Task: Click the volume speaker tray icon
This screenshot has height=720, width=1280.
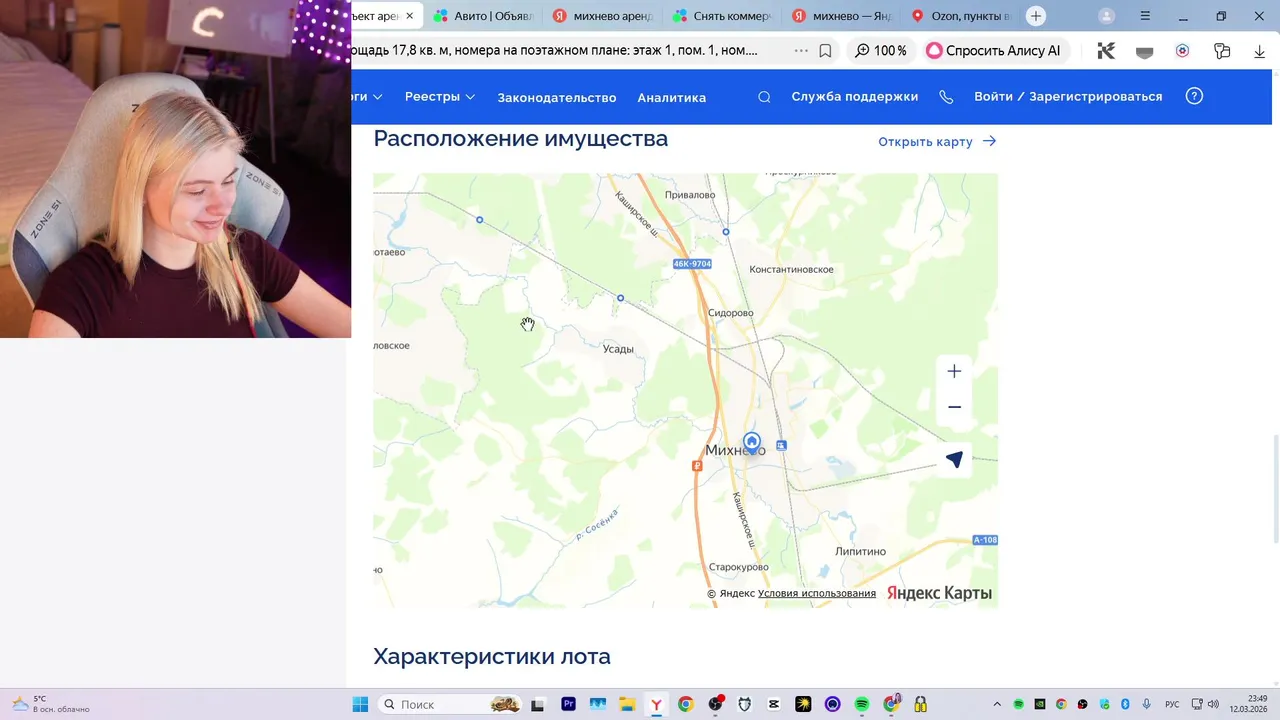Action: click(1214, 704)
